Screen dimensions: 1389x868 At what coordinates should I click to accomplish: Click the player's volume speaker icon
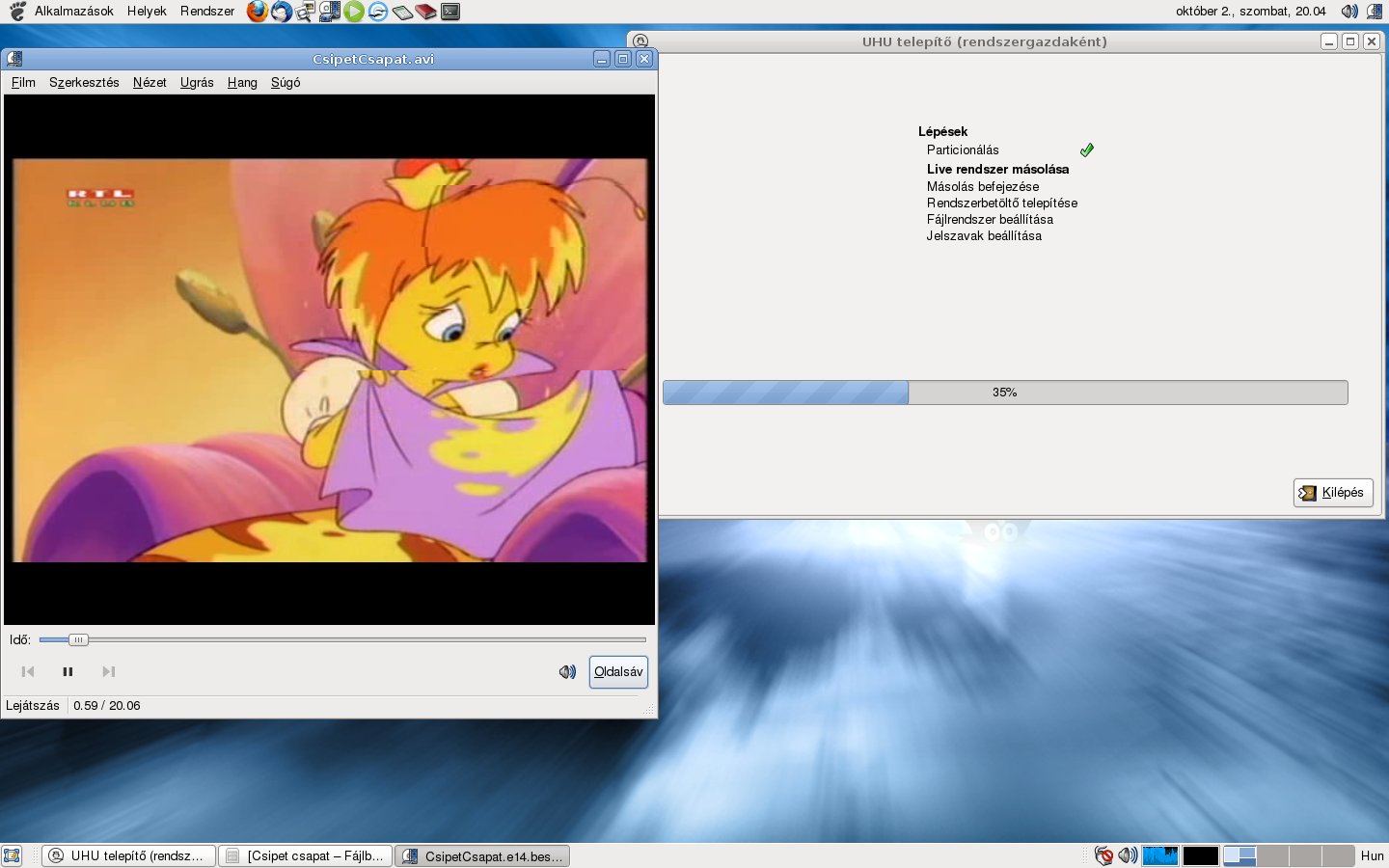(567, 671)
